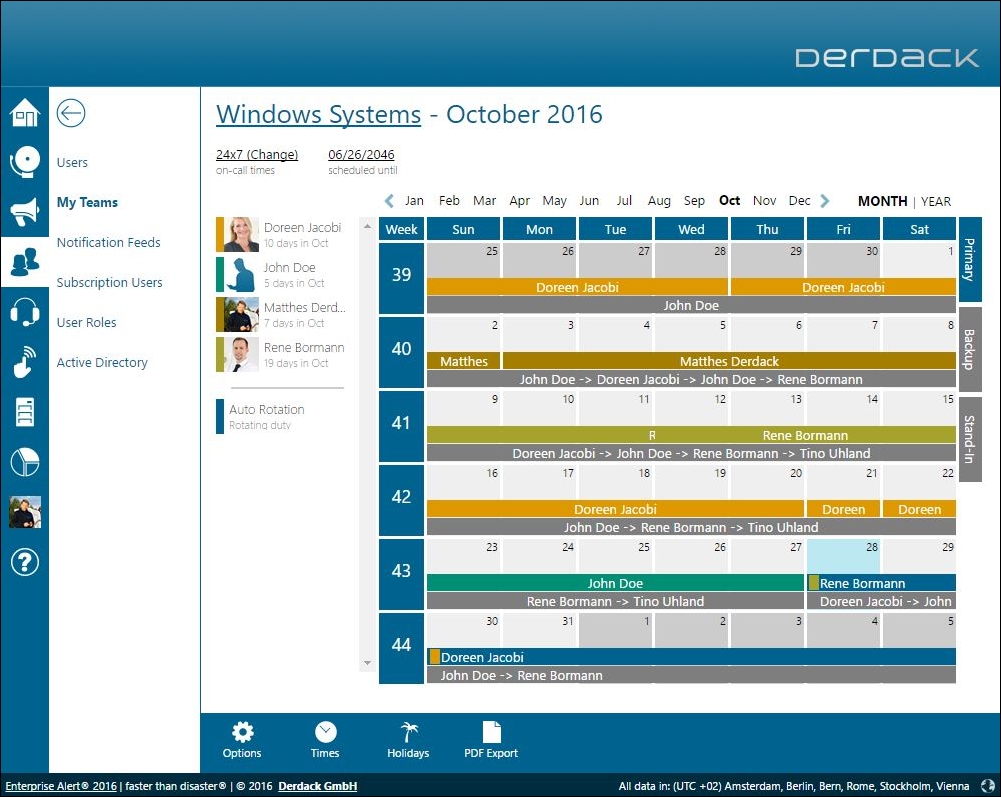
Task: Select Feb in the month bar
Action: tap(449, 201)
